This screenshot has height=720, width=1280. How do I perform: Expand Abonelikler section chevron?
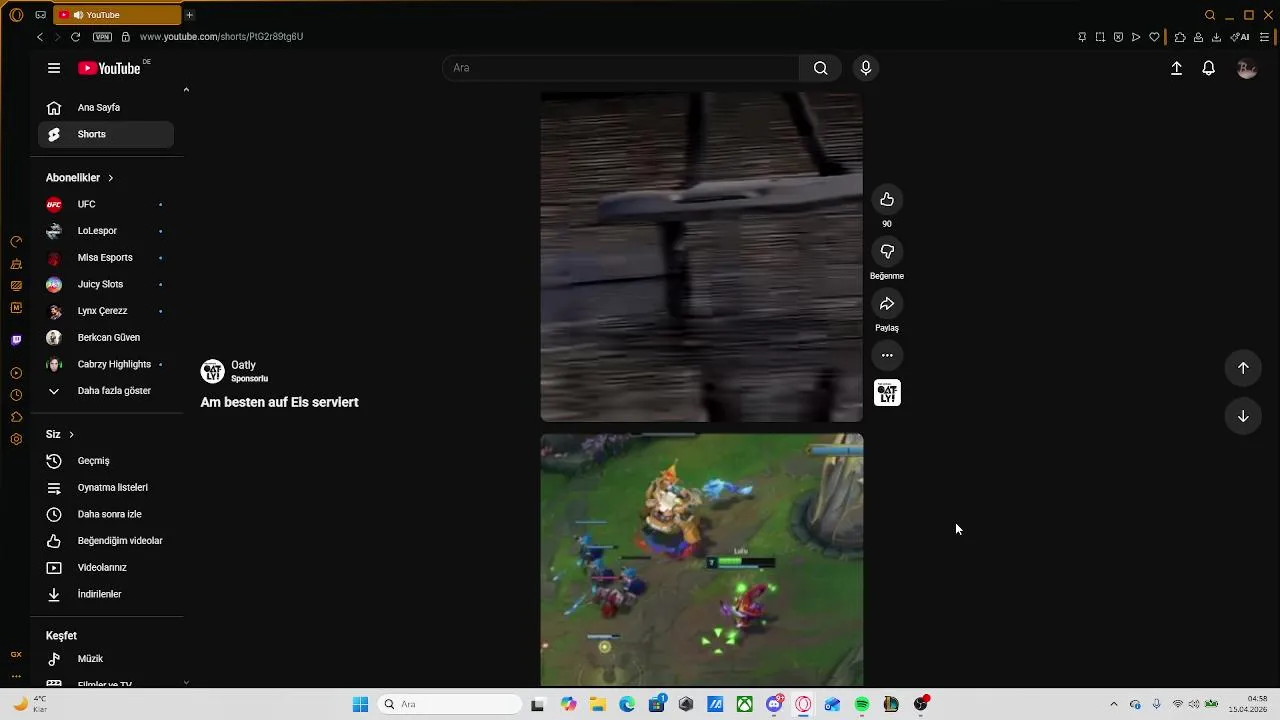pos(110,178)
